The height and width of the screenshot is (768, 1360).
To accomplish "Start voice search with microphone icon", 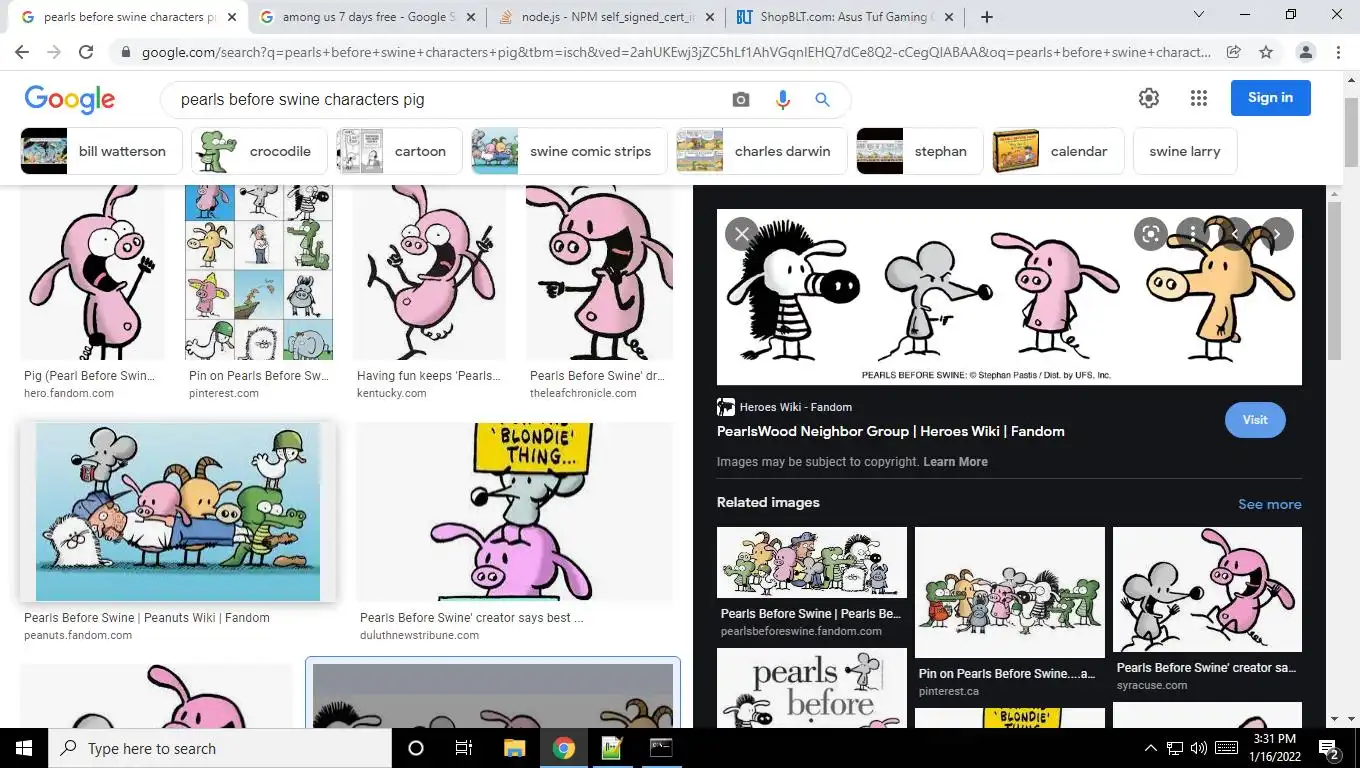I will click(782, 99).
